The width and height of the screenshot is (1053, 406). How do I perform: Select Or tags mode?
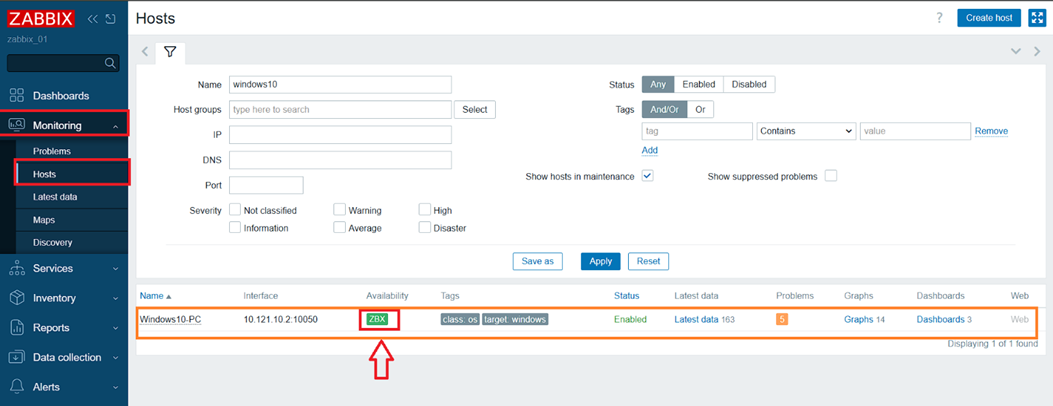[700, 109]
